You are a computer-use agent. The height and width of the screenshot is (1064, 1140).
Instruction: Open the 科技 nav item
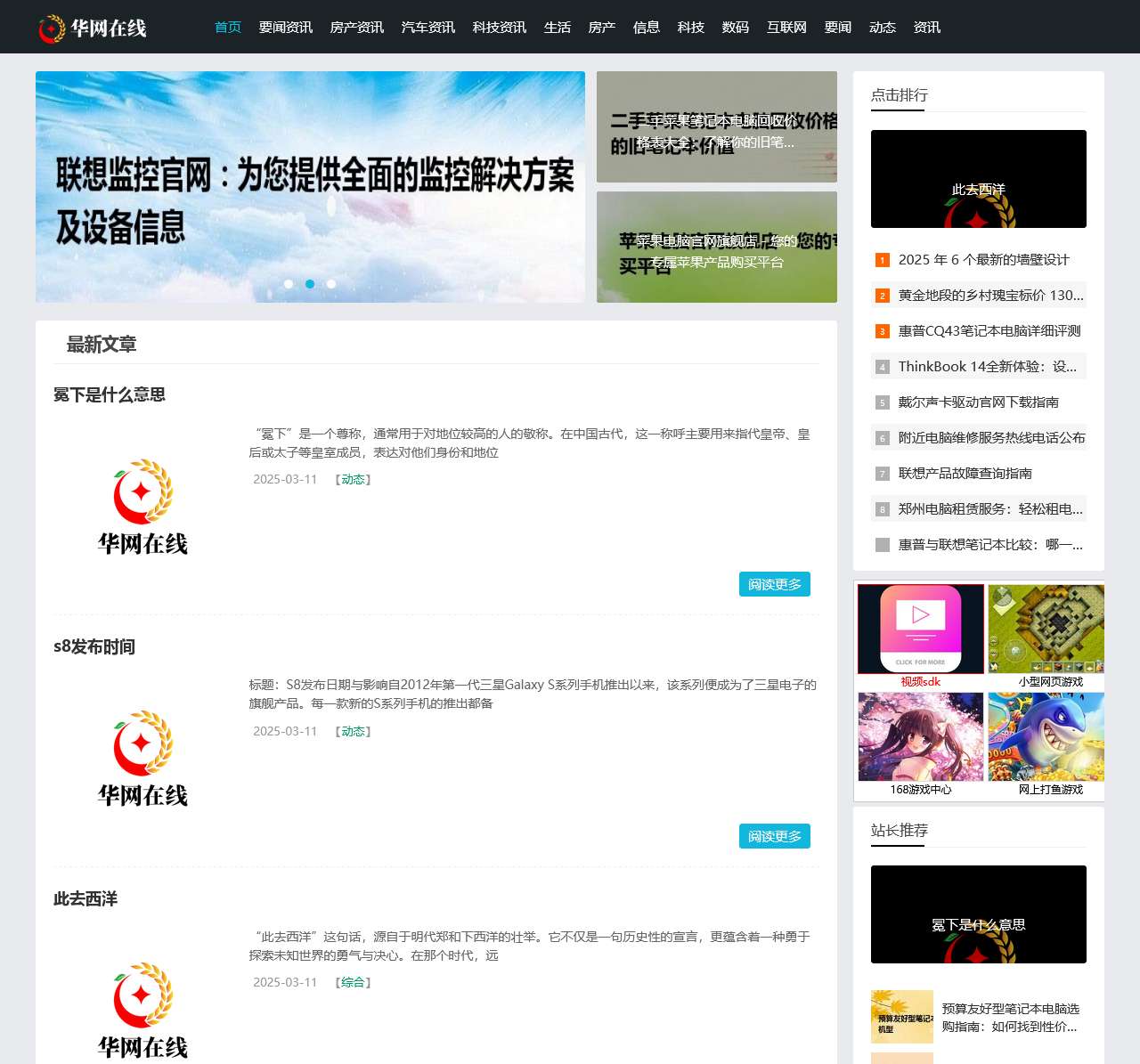pyautogui.click(x=691, y=28)
